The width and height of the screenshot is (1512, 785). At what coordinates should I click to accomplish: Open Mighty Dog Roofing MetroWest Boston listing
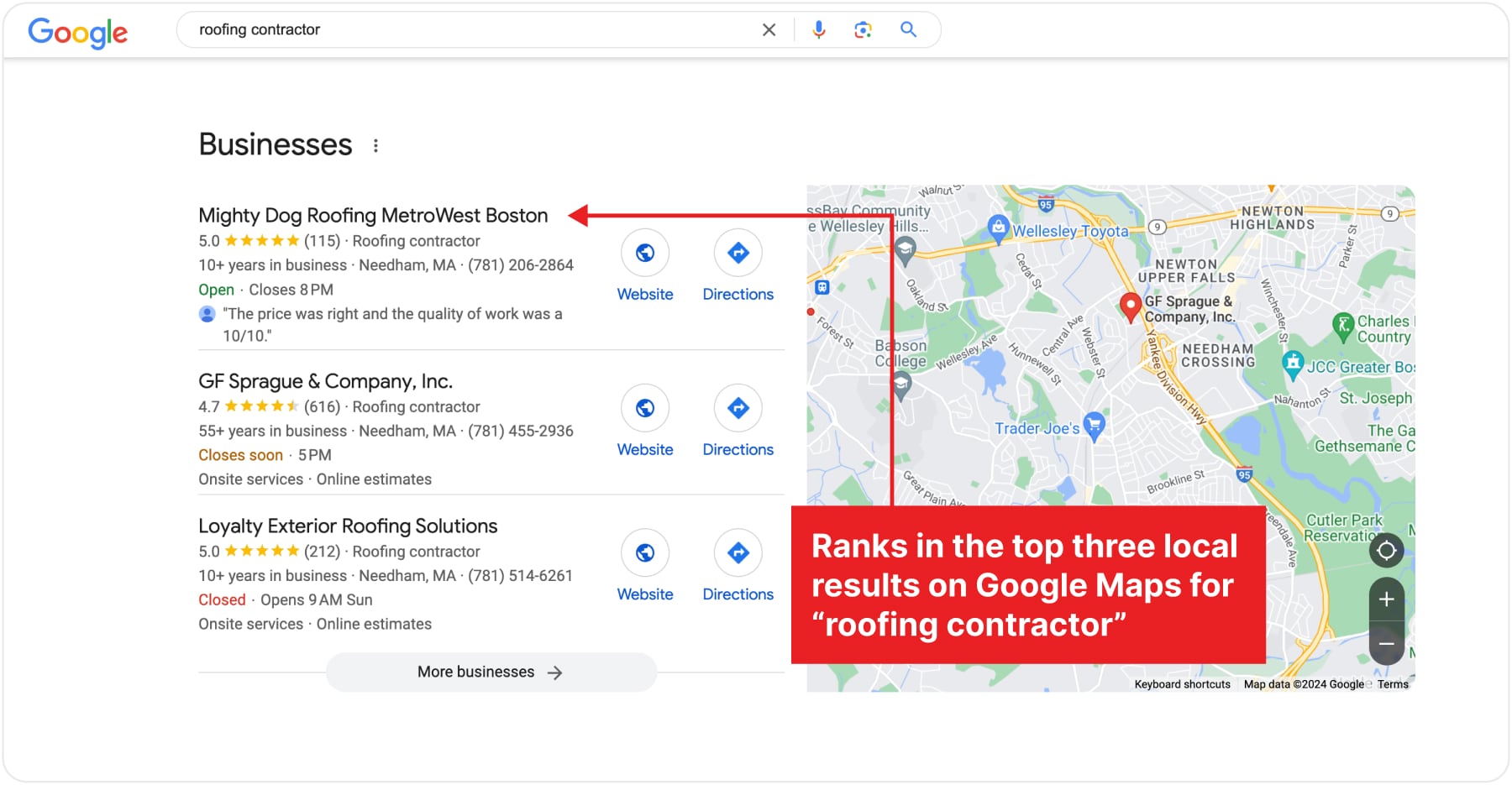(x=373, y=216)
